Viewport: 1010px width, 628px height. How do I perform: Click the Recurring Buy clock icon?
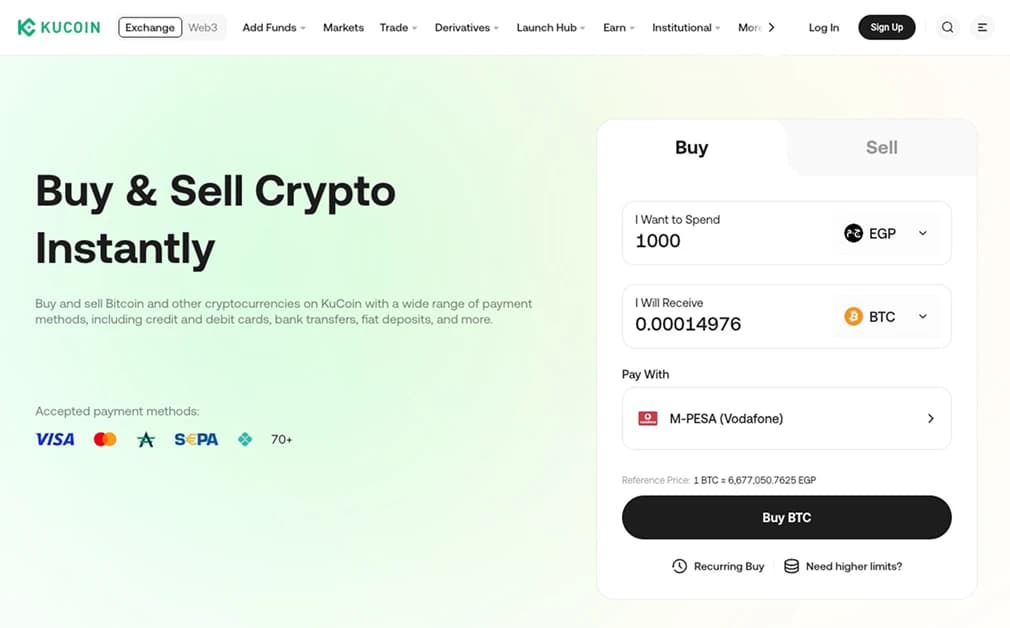coord(679,566)
